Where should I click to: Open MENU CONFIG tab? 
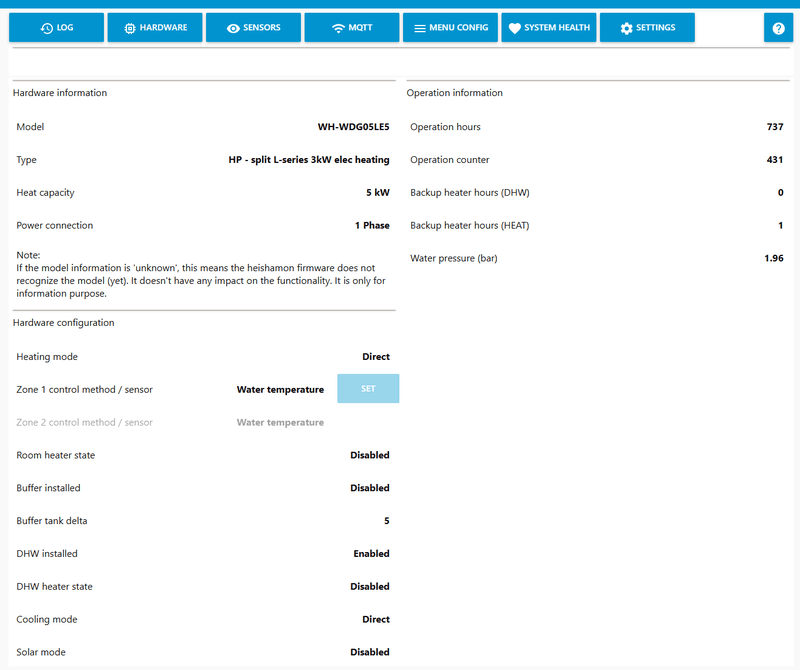[x=451, y=28]
